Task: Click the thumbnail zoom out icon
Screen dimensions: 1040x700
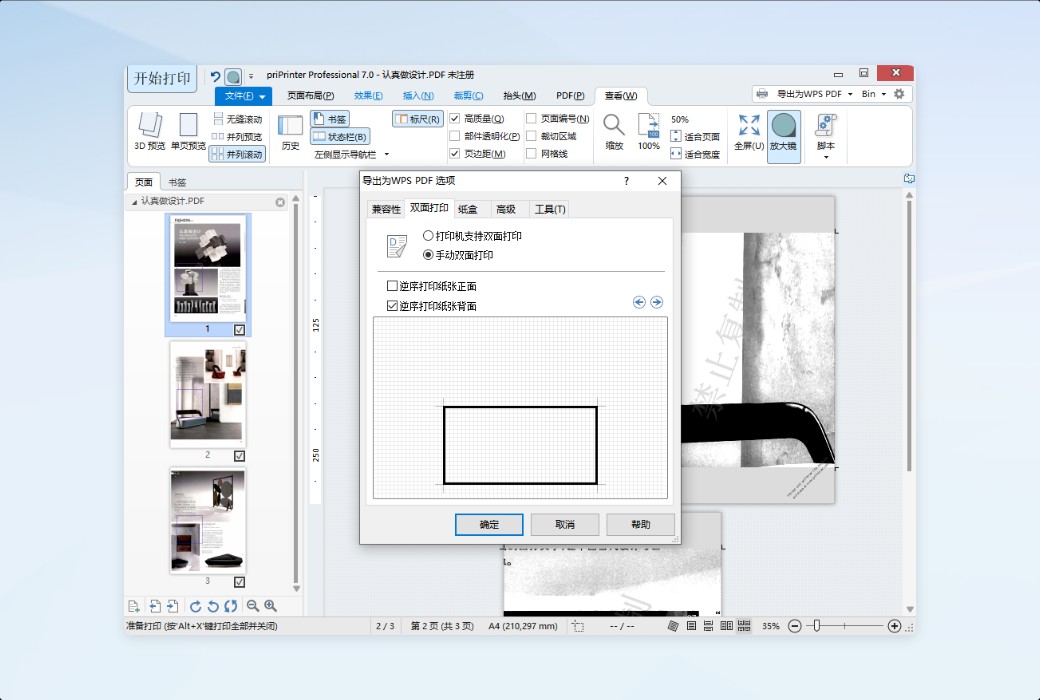Action: click(253, 606)
